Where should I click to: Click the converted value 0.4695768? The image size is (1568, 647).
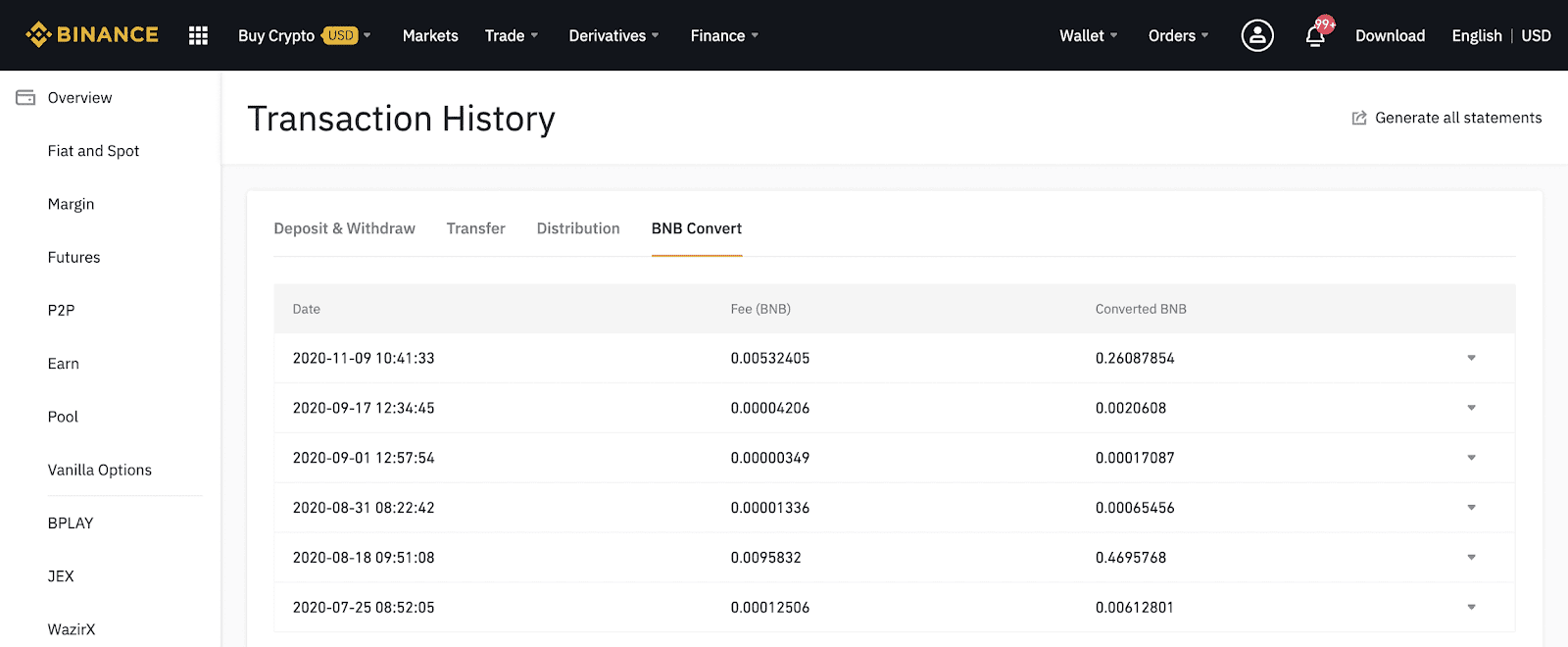(1131, 558)
